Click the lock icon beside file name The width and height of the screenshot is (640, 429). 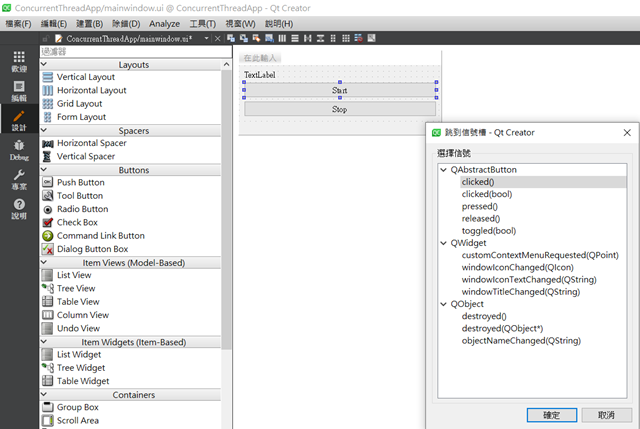[45, 38]
